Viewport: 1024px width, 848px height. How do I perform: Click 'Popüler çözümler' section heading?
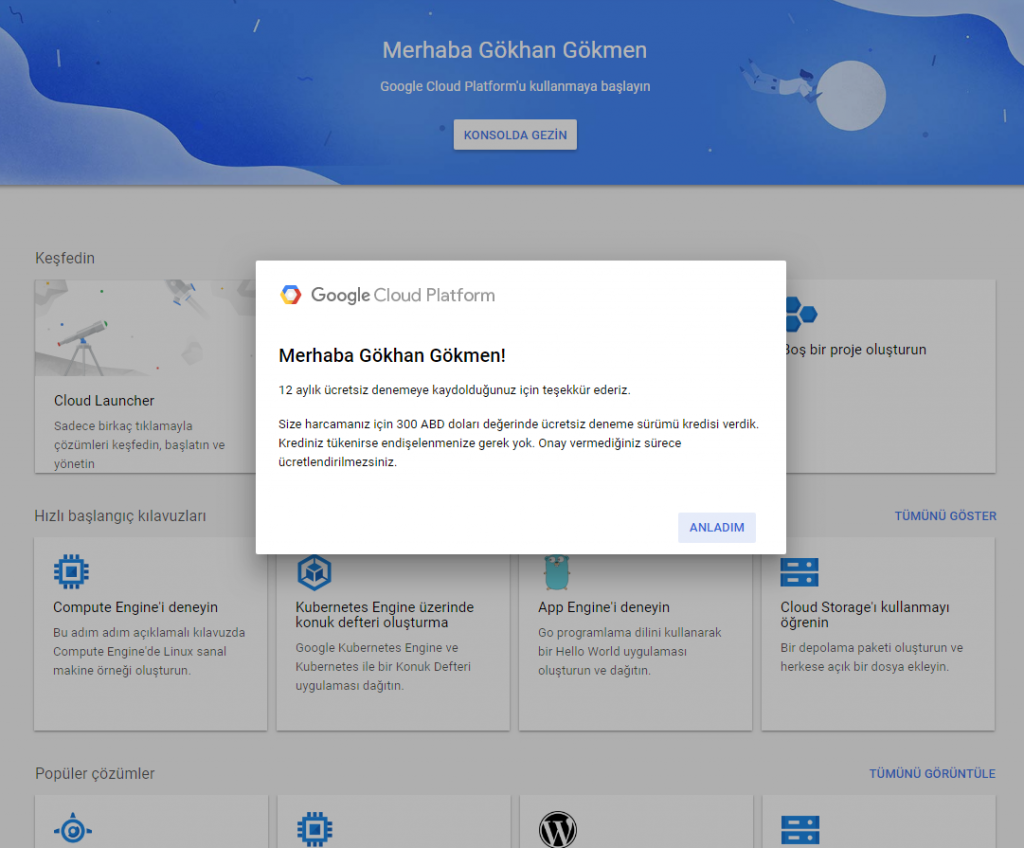pos(95,773)
